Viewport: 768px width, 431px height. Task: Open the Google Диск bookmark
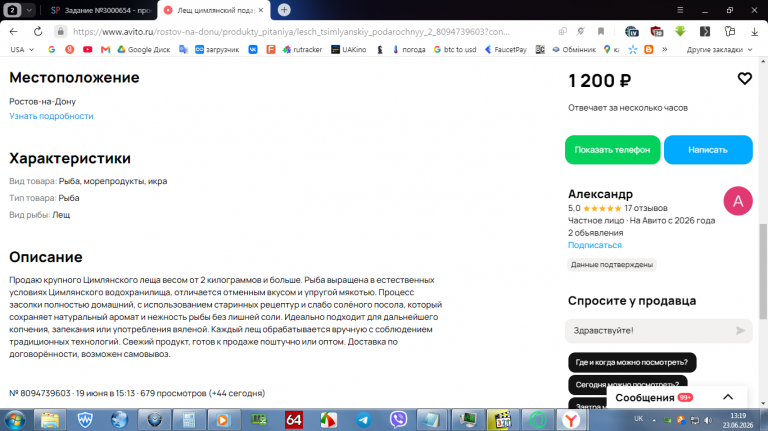(144, 49)
